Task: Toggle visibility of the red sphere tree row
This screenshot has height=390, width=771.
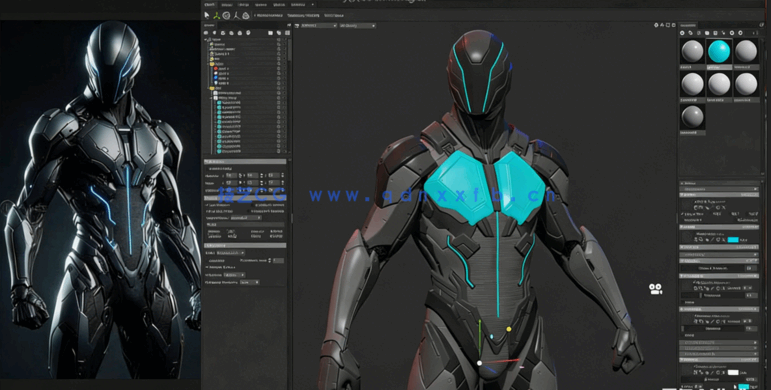Action: [x=278, y=69]
